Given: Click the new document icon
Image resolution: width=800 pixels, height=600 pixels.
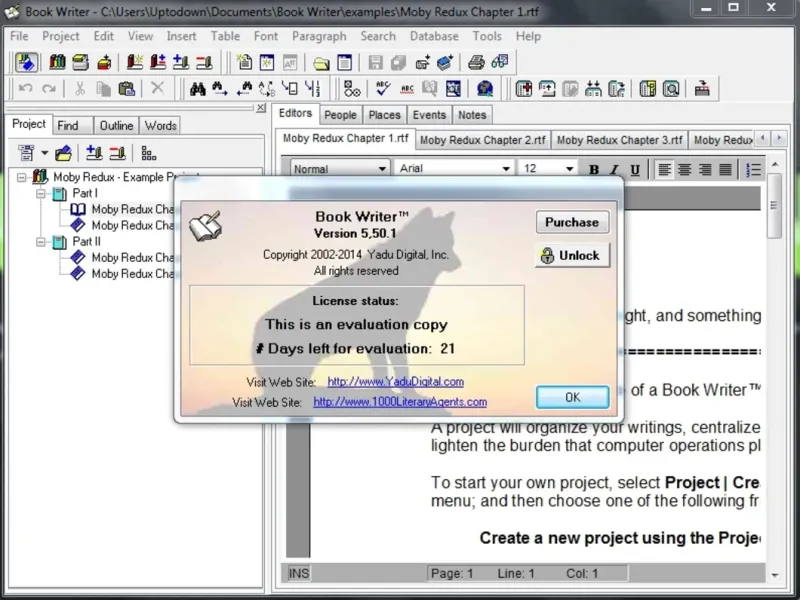Looking at the screenshot, I should (244, 62).
